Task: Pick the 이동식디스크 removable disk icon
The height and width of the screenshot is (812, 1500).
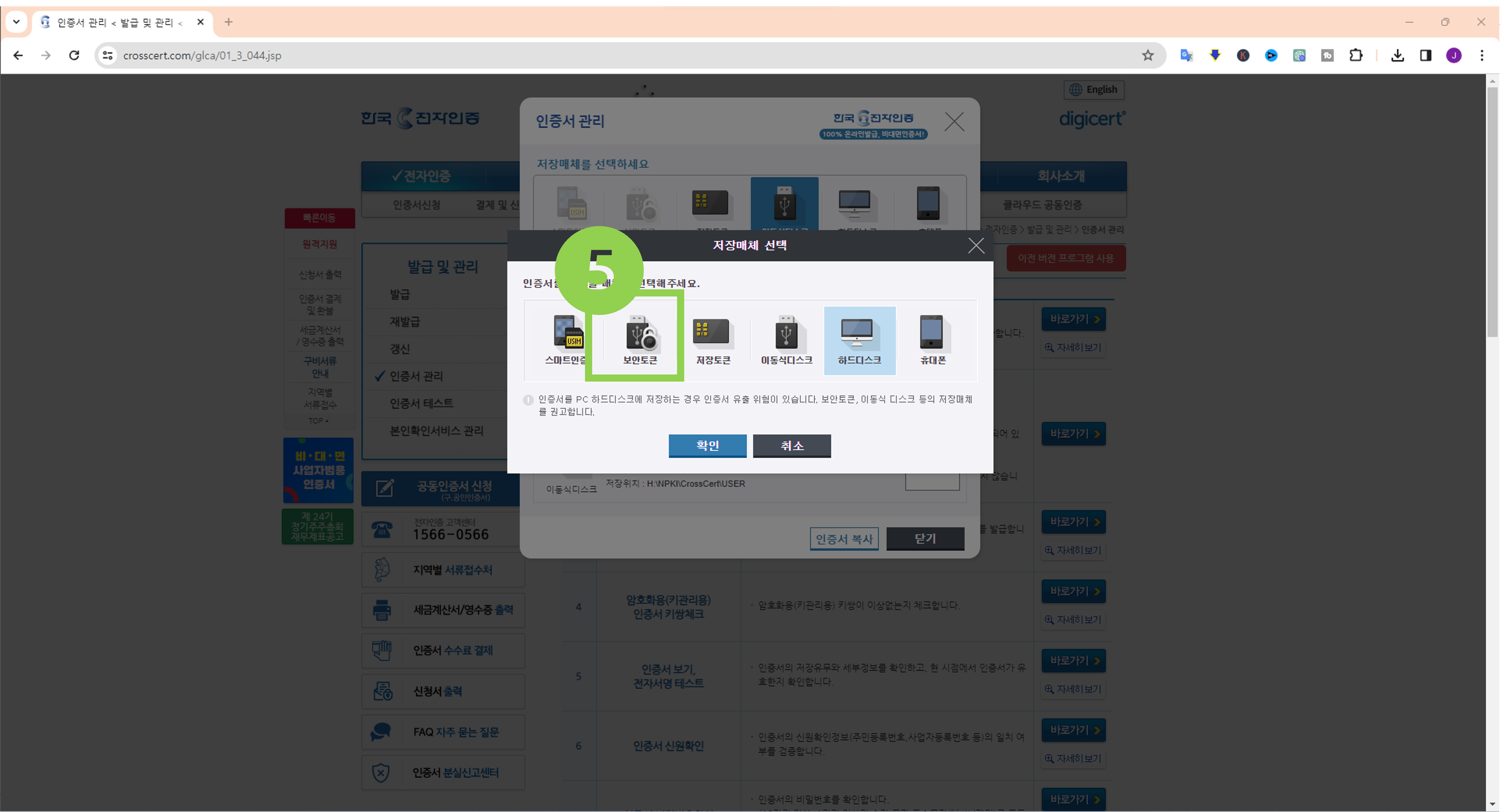Action: (786, 339)
